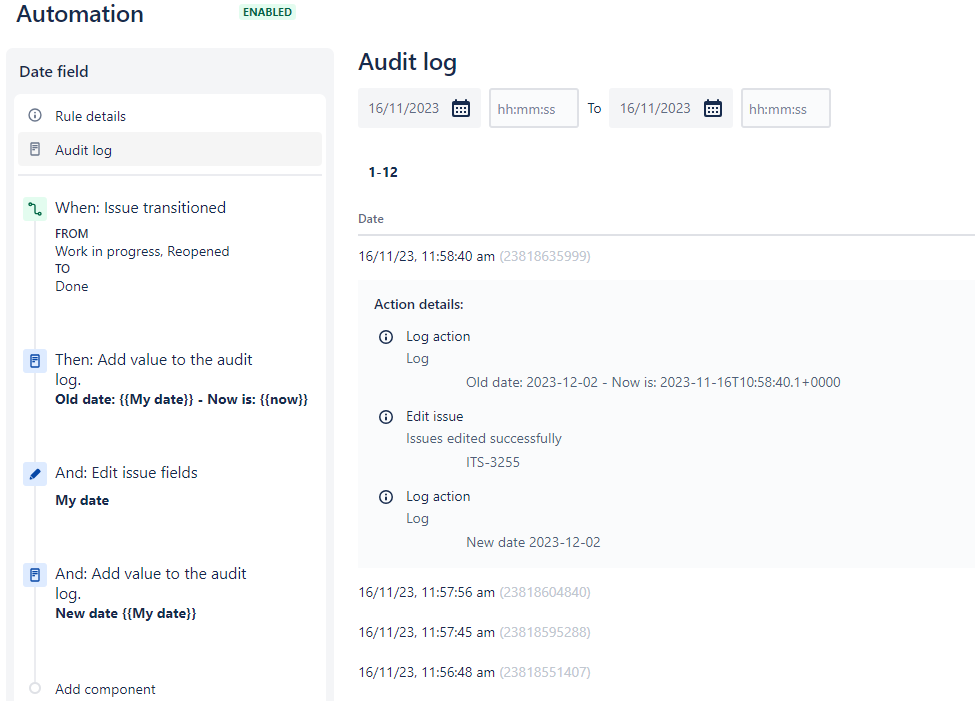Click the Audit log document icon in sidebar
The image size is (975, 701).
coord(35,149)
